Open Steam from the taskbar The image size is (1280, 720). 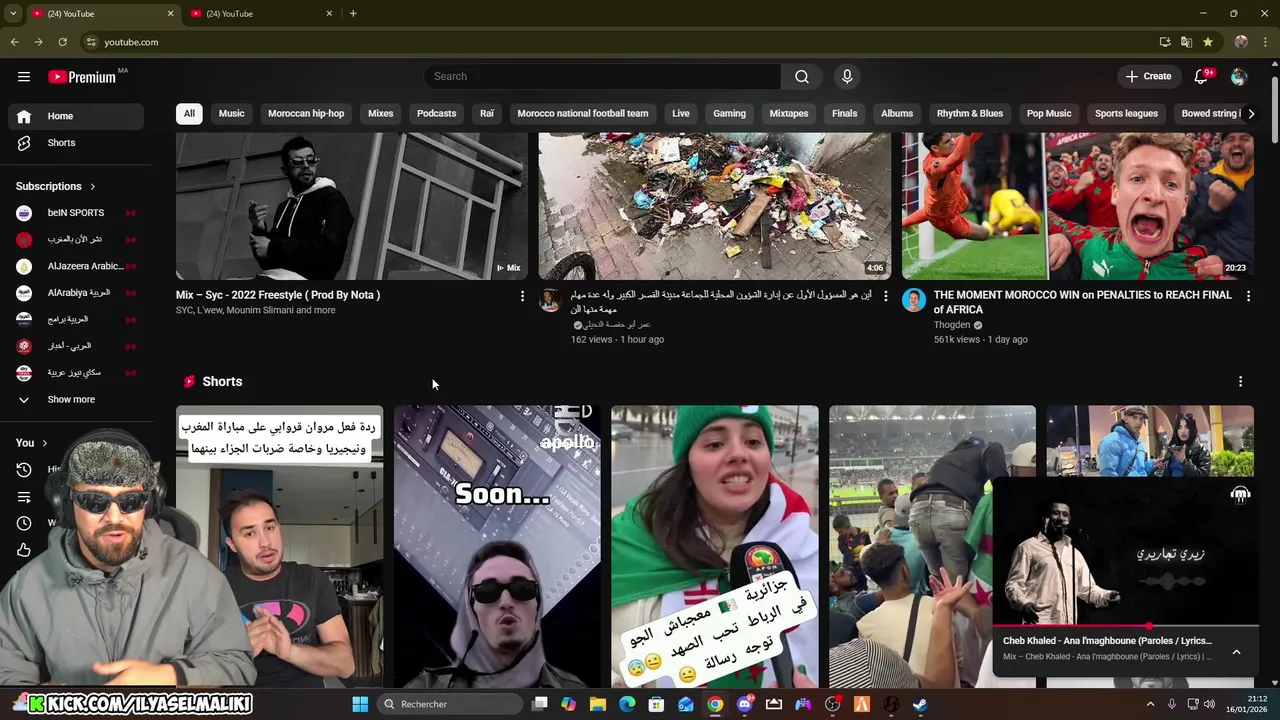tap(919, 704)
